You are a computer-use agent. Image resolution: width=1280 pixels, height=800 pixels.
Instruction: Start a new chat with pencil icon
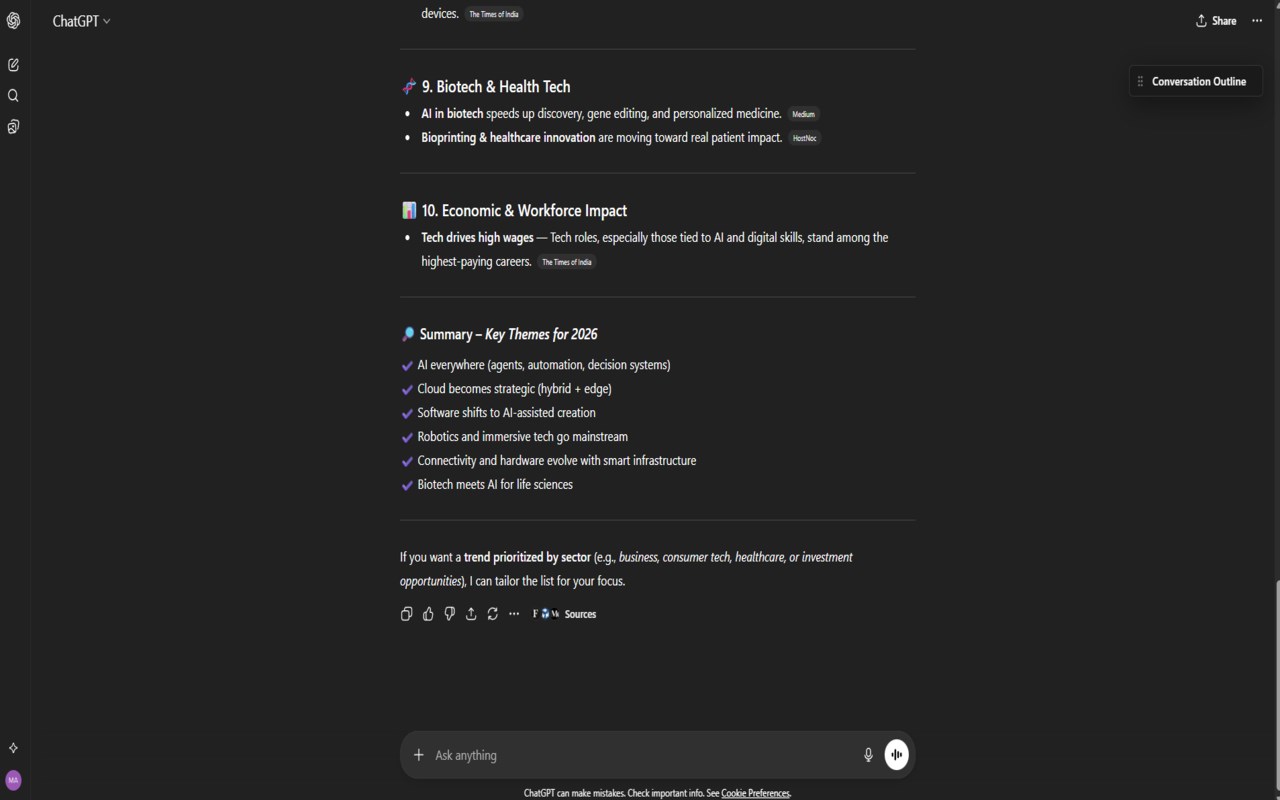[x=13, y=65]
